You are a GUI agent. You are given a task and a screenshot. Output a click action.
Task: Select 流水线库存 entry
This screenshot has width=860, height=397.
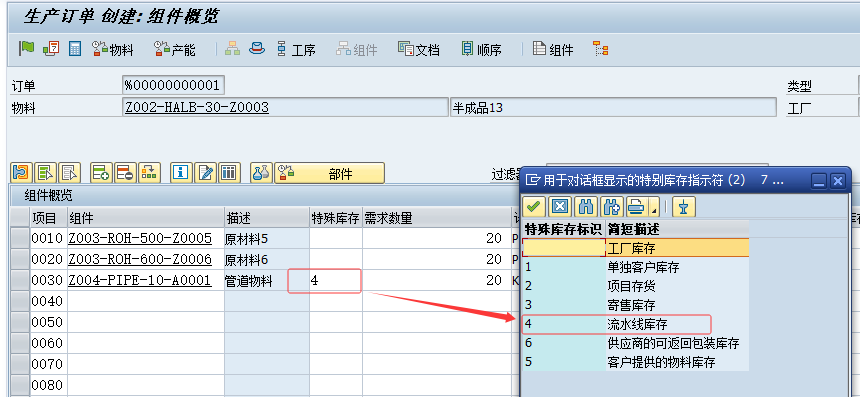636,324
